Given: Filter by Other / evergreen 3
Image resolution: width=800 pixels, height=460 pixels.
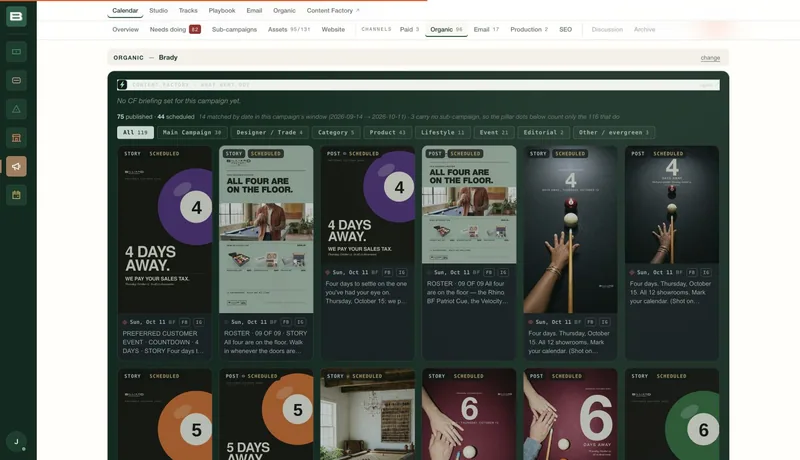Looking at the screenshot, I should (x=614, y=133).
